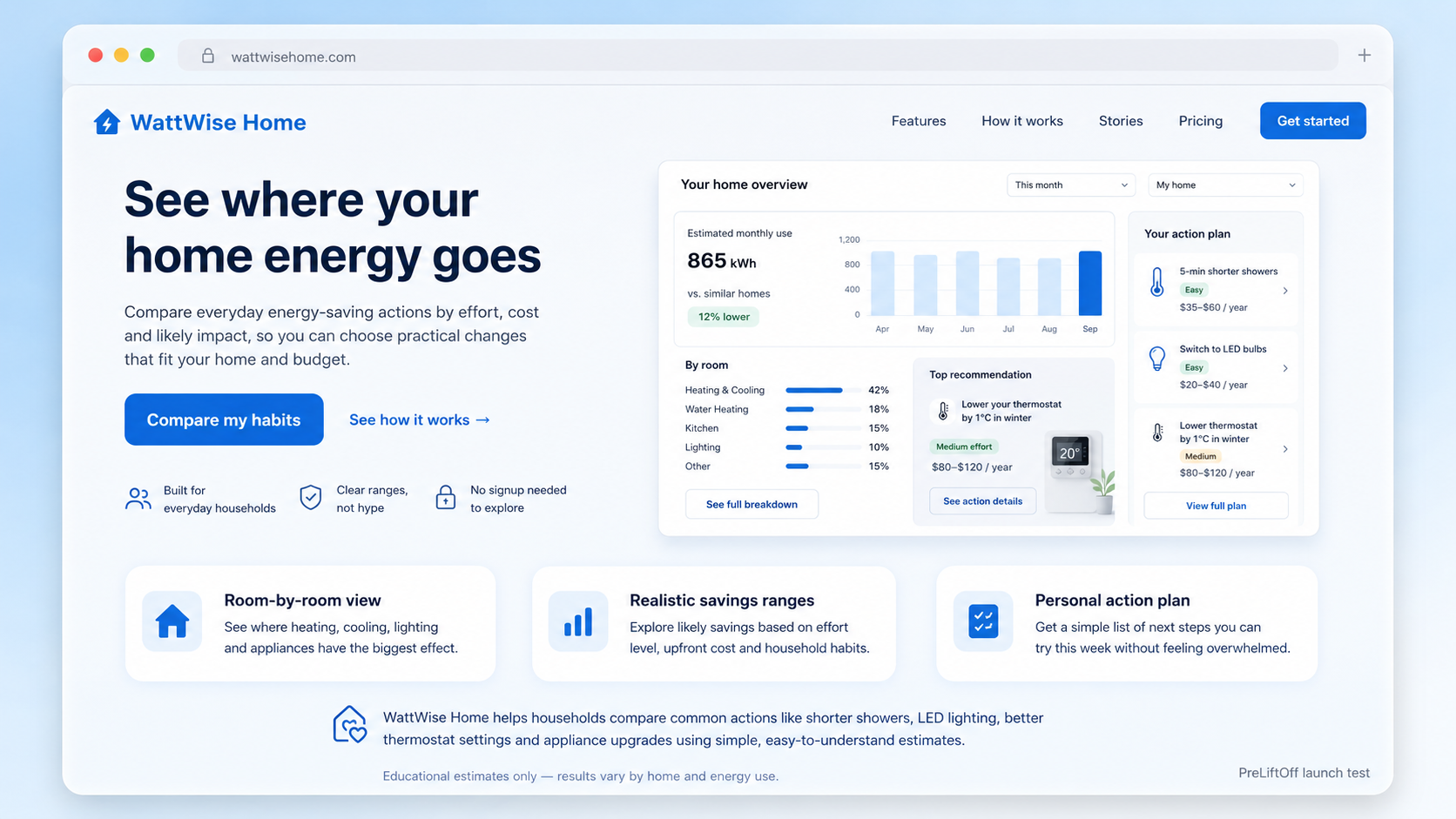Click thermometer icon for 5-min shorter showers
Image resolution: width=1456 pixels, height=819 pixels.
tap(1156, 283)
